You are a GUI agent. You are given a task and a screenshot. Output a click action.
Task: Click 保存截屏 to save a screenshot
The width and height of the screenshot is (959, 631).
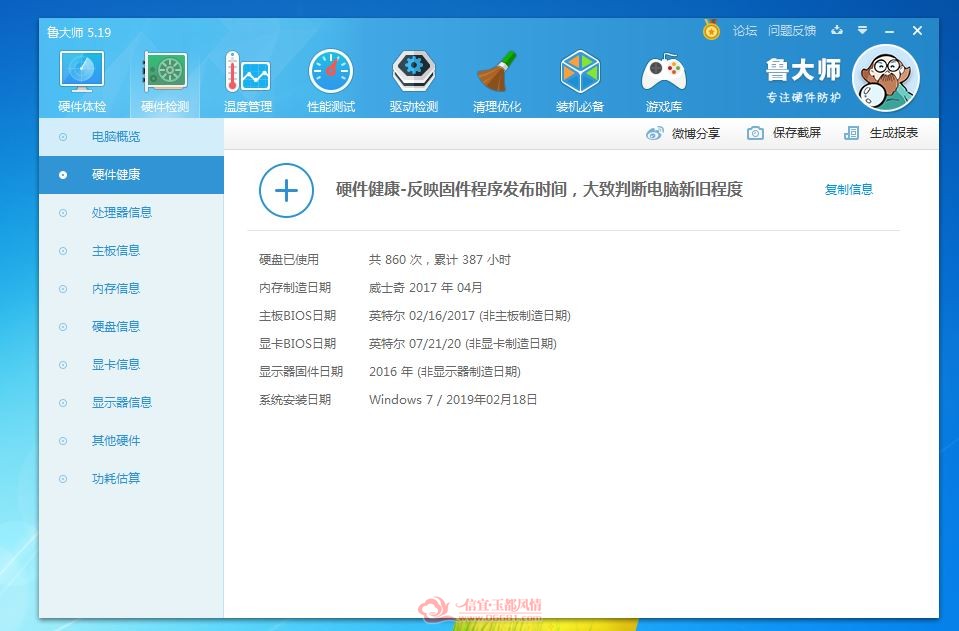(x=784, y=133)
